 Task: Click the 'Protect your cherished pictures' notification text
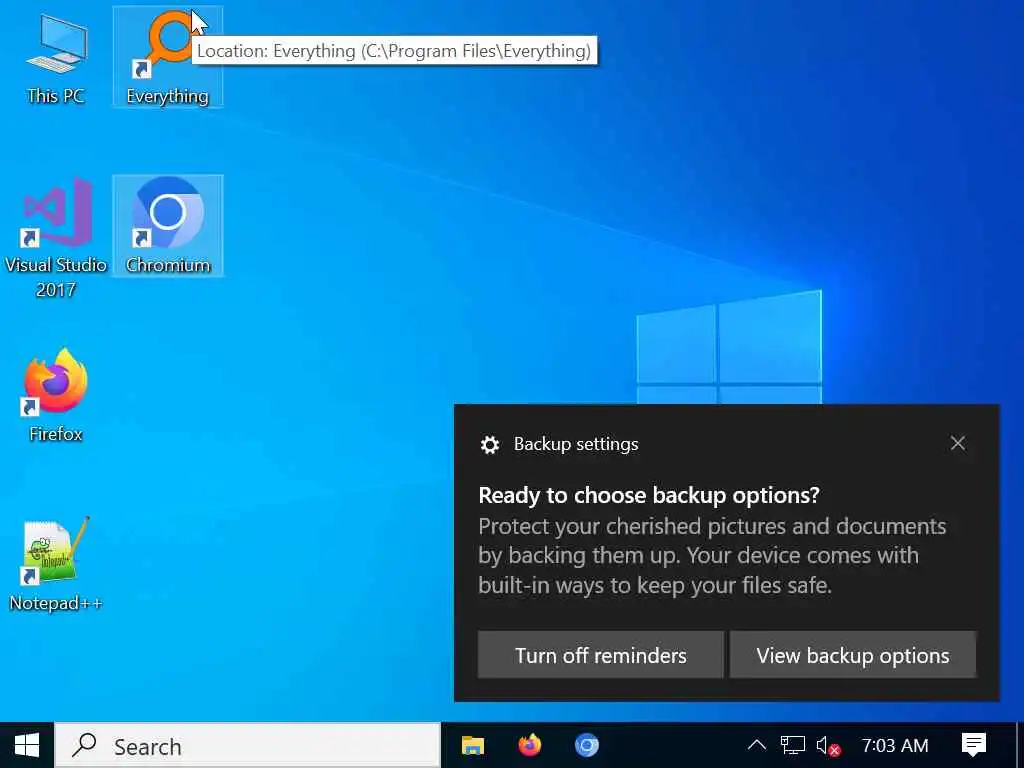(712, 555)
